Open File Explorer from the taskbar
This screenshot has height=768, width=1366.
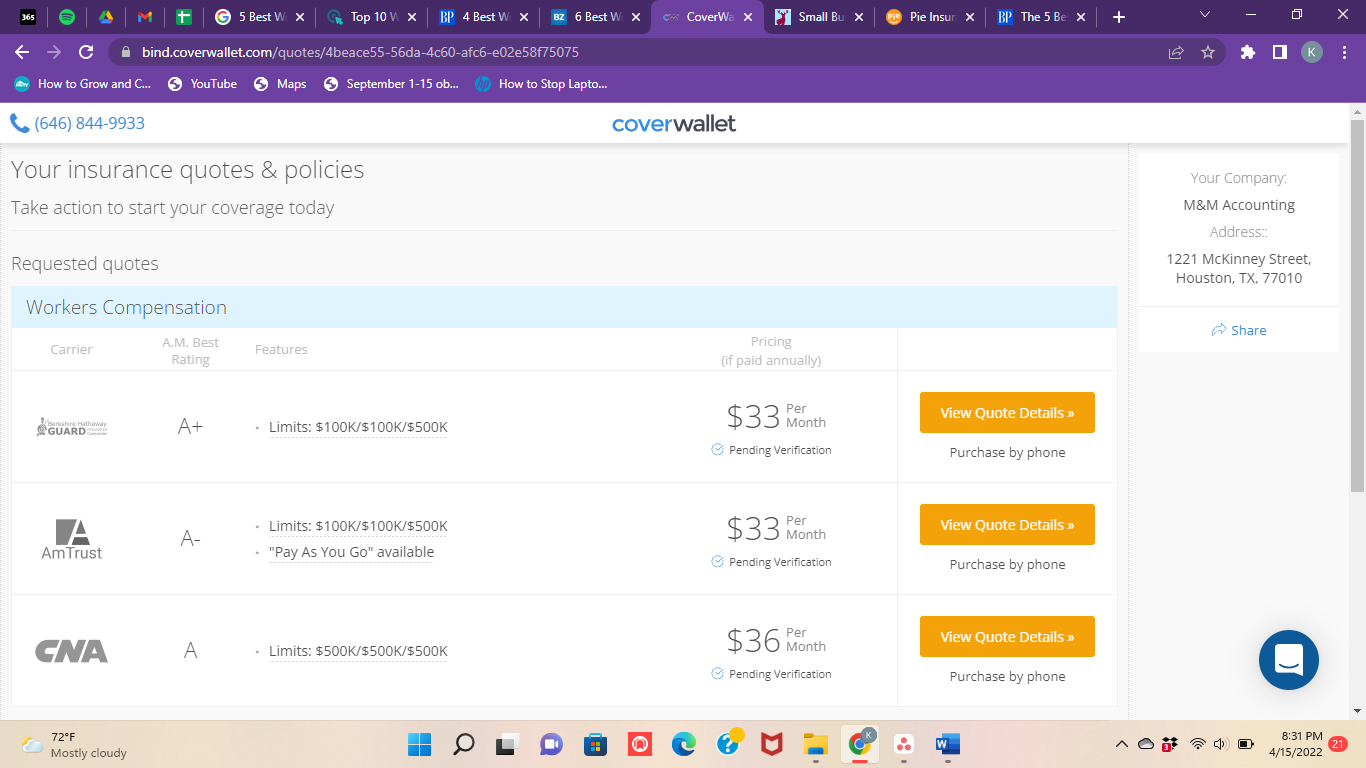(815, 744)
